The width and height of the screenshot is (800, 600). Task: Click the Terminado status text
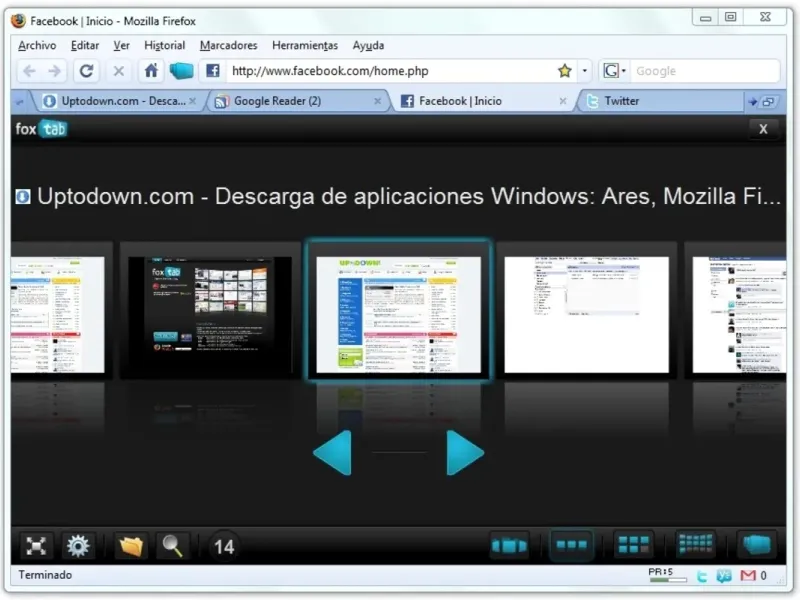pyautogui.click(x=45, y=575)
